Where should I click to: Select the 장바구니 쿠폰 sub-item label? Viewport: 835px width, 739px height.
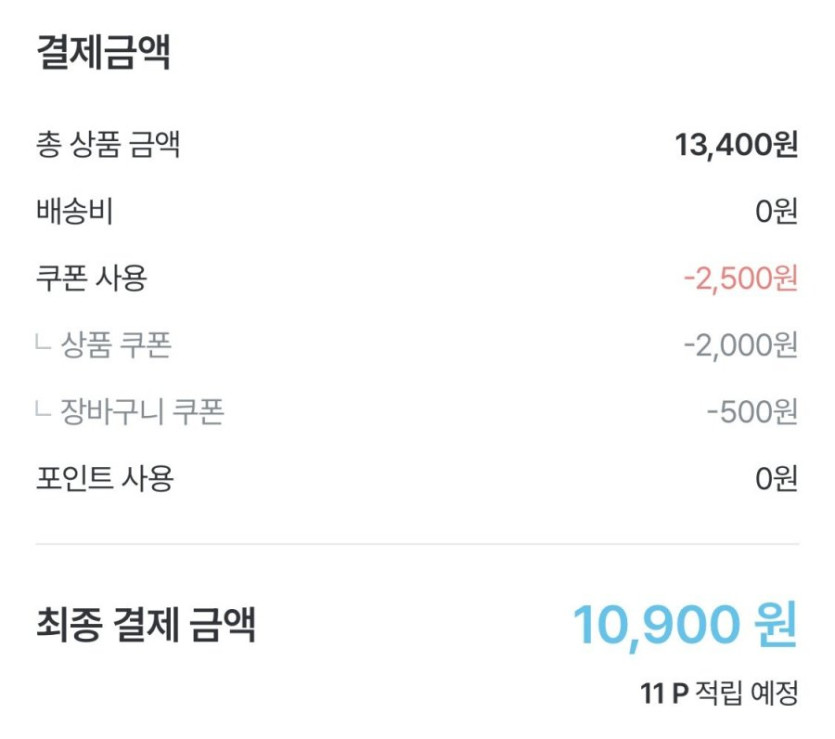point(142,411)
